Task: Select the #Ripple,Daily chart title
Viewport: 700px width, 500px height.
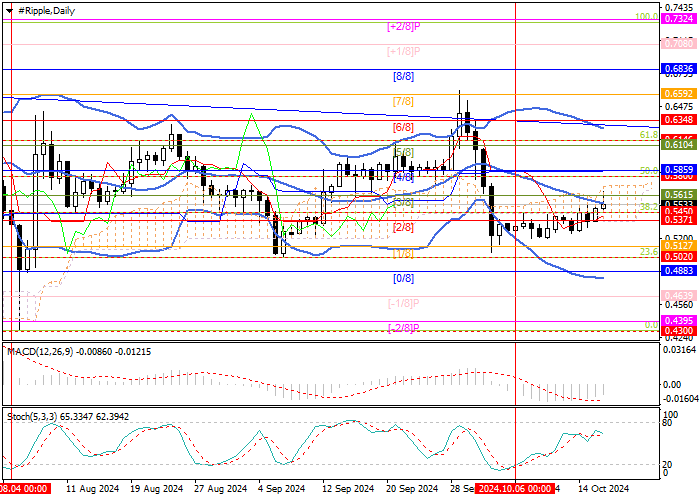Action: (46, 11)
